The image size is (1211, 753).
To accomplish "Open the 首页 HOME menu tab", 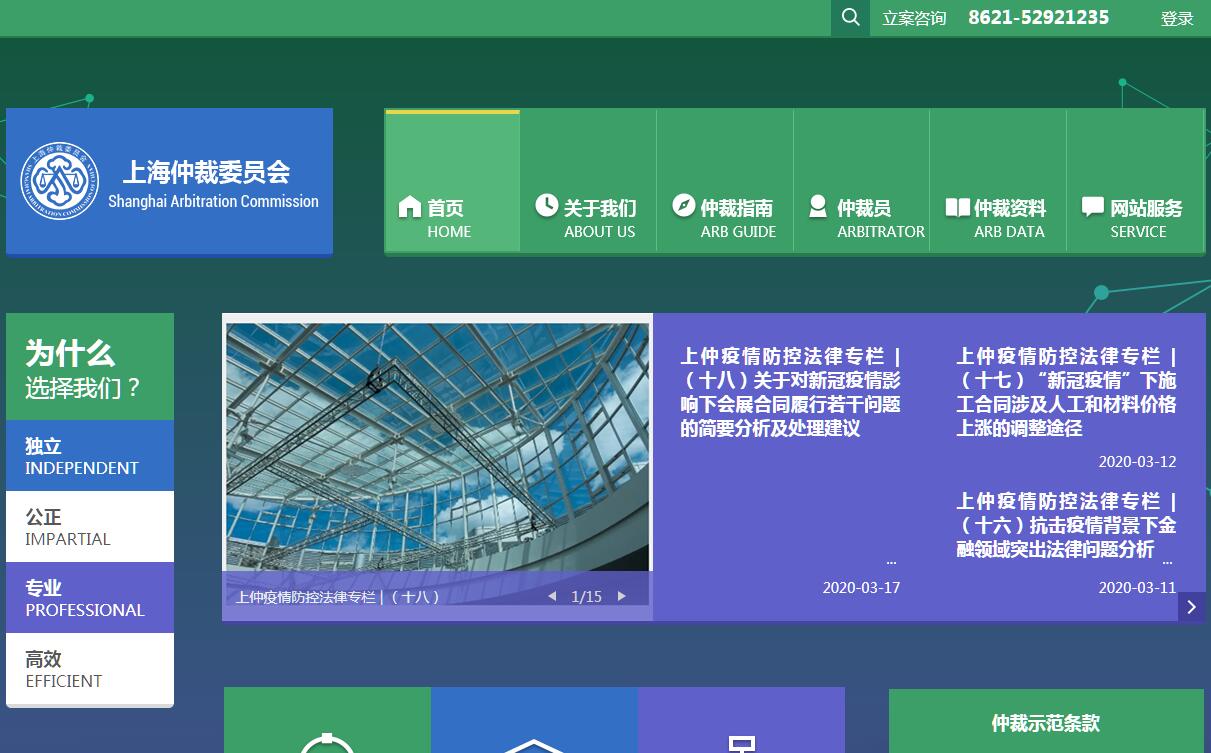I will pyautogui.click(x=453, y=181).
